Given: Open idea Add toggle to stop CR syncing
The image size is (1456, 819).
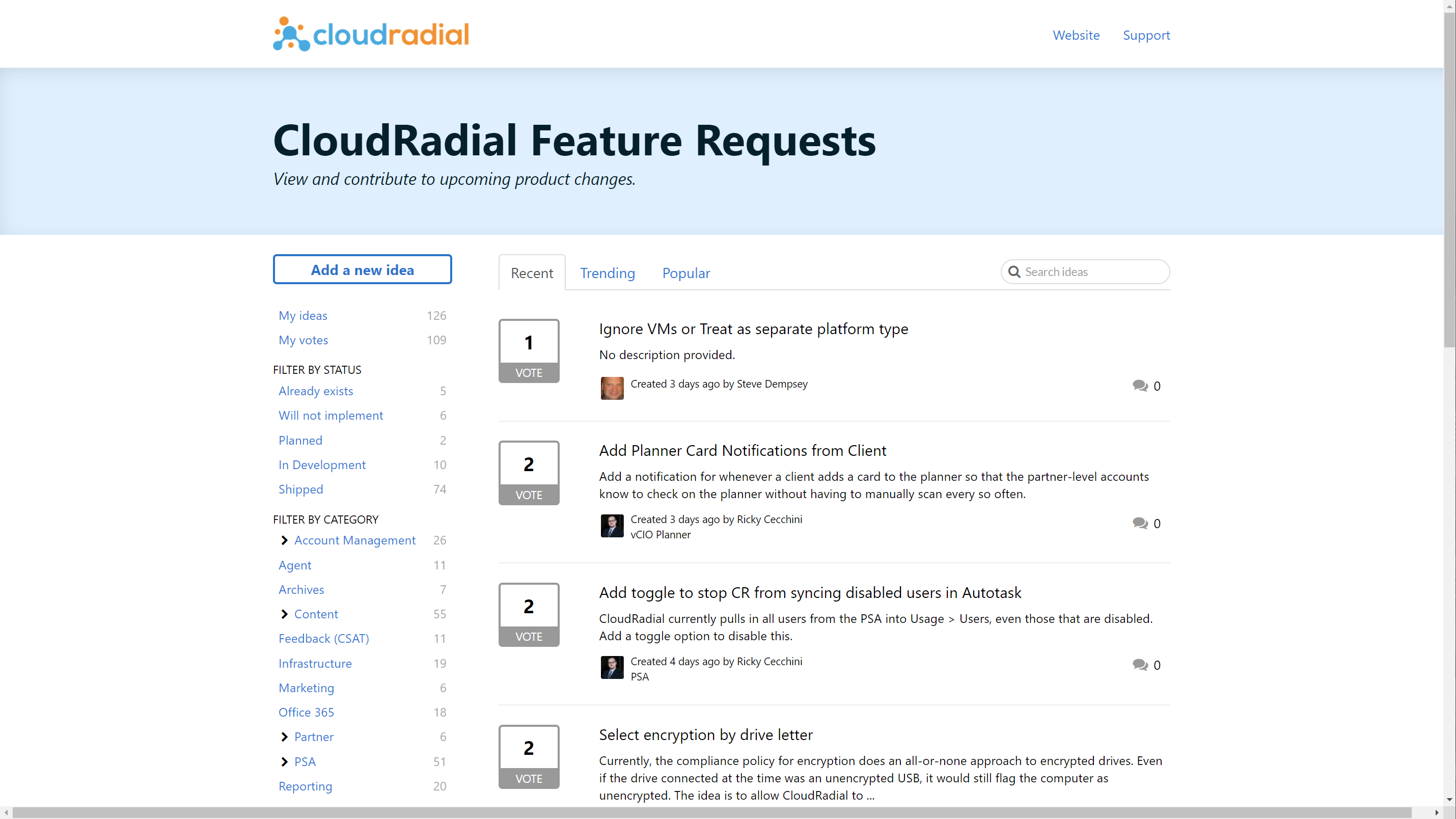Looking at the screenshot, I should 809,592.
